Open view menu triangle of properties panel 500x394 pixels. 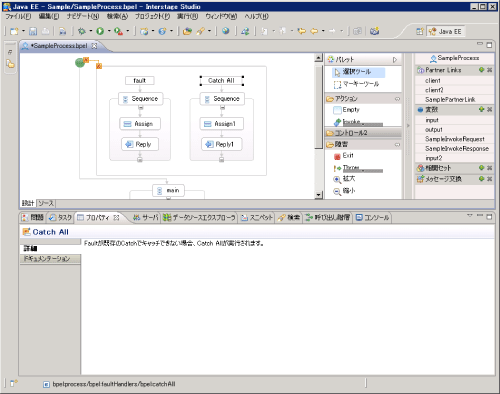coord(470,216)
